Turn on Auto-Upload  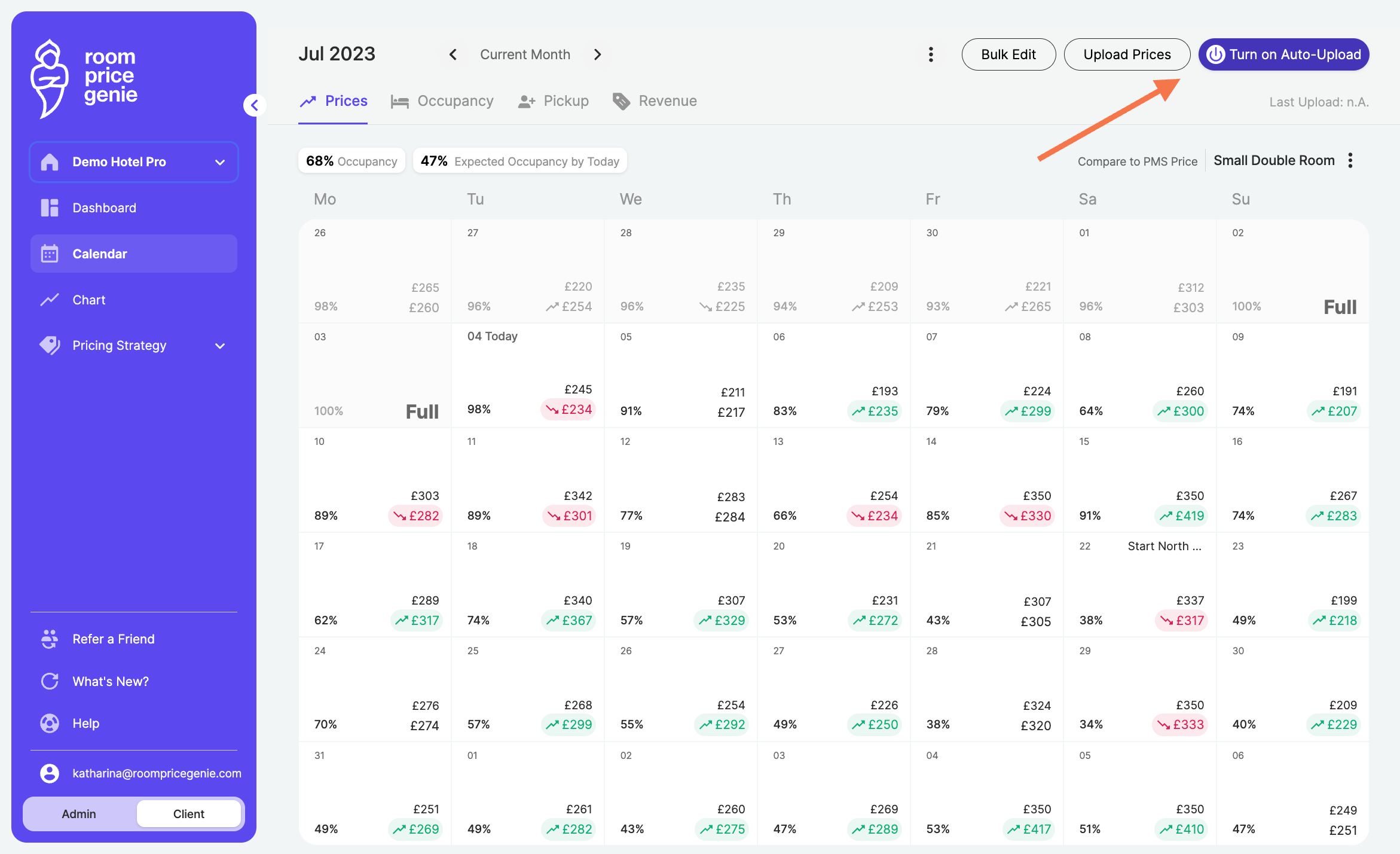[x=1283, y=54]
